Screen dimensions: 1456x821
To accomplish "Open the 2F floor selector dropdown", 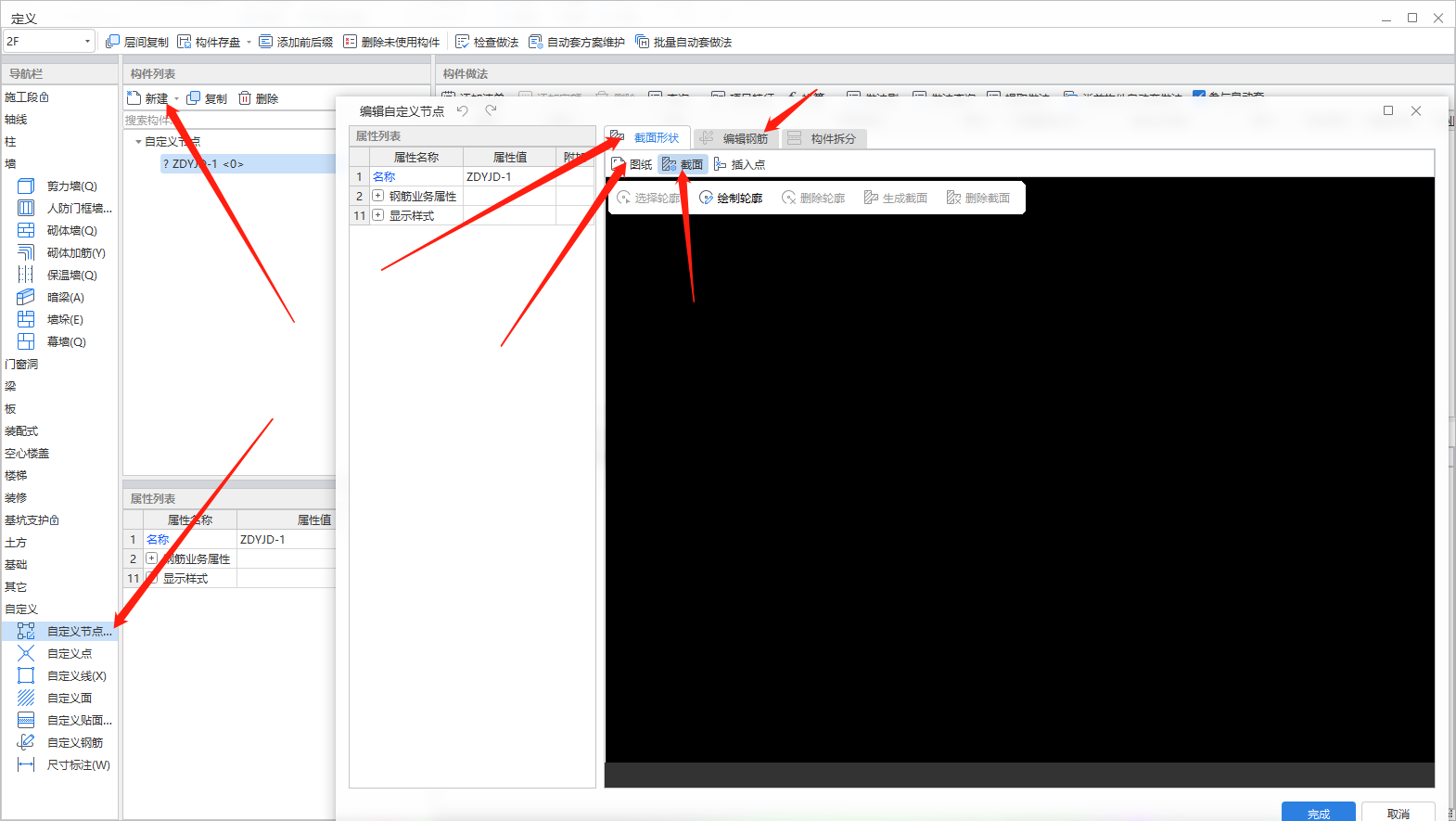I will (87, 42).
